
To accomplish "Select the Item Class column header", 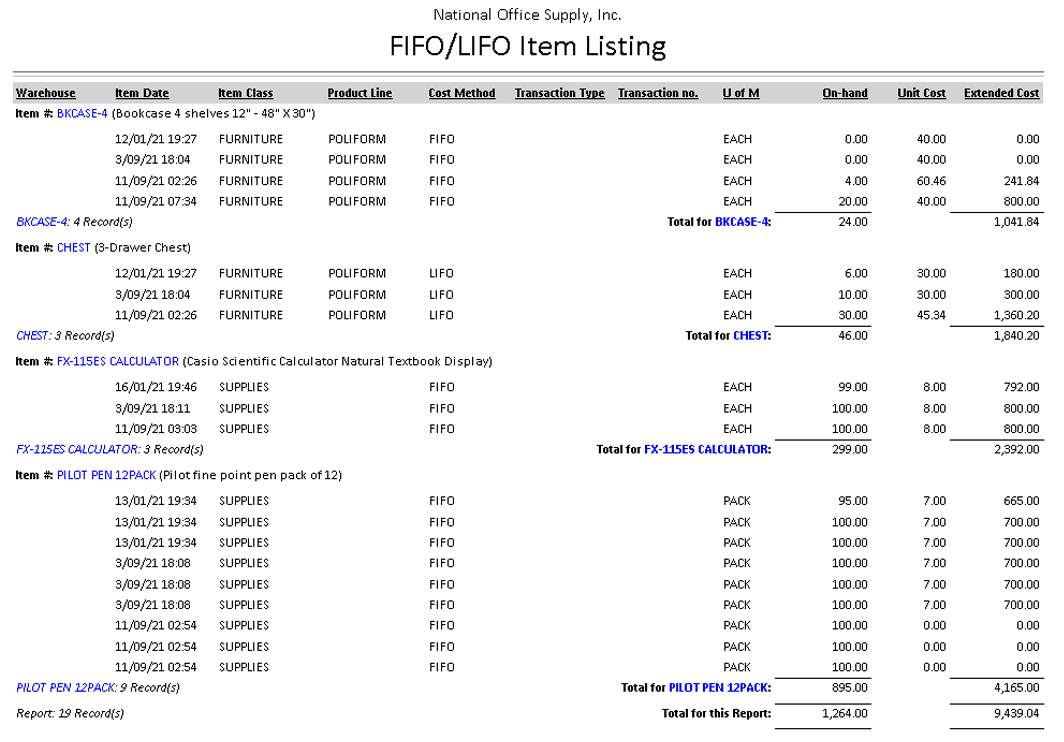I will pyautogui.click(x=245, y=94).
